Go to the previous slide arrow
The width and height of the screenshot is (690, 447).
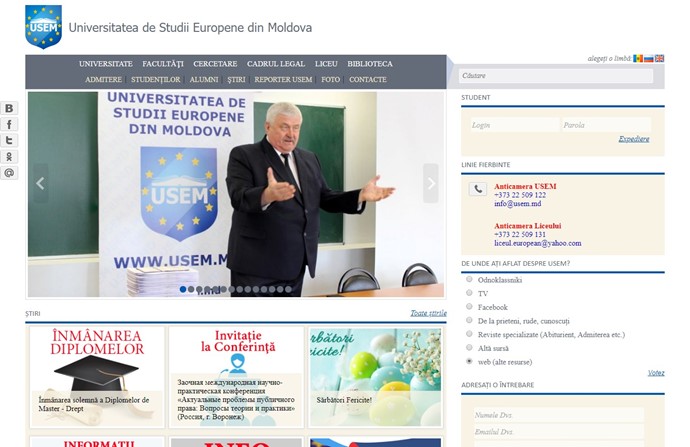point(41,183)
